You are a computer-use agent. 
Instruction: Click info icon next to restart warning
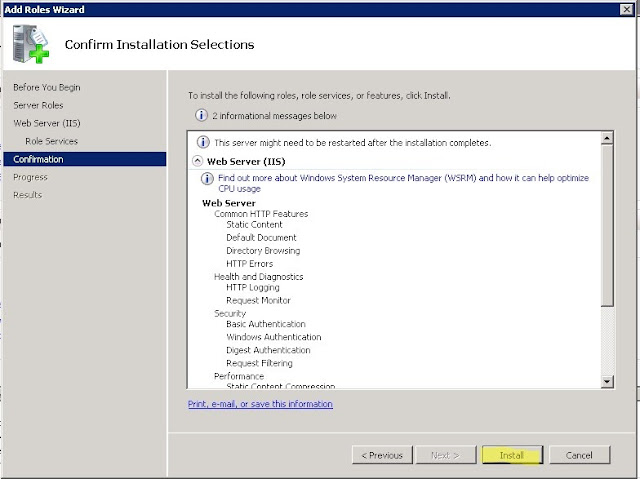coord(203,142)
